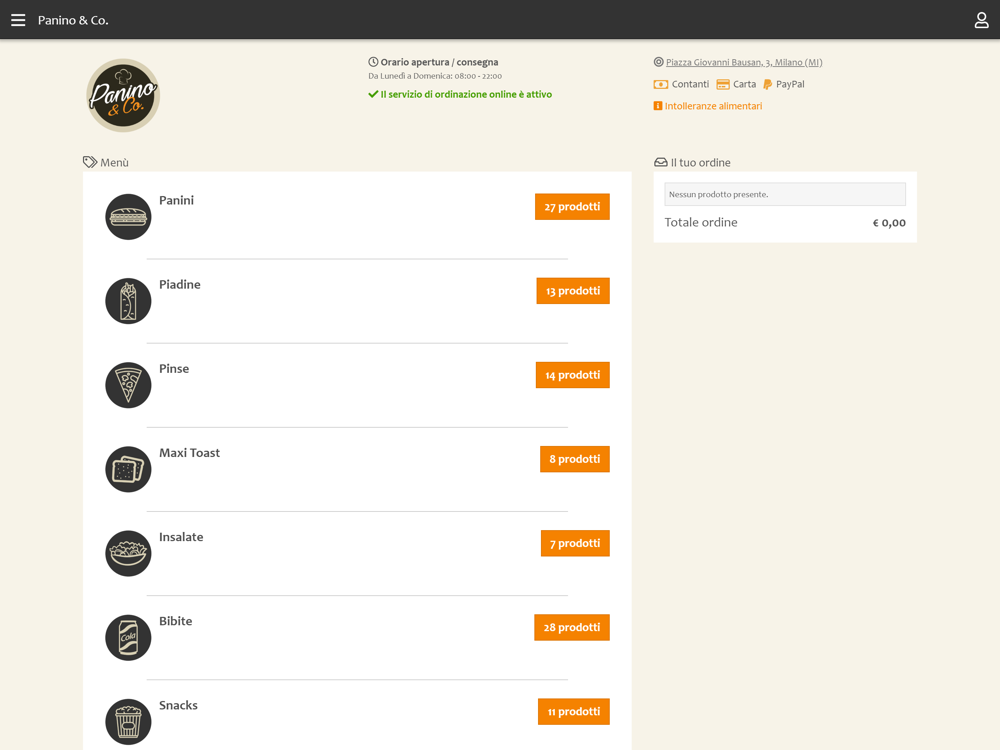
Task: Select the Bibite category title
Action: [175, 621]
